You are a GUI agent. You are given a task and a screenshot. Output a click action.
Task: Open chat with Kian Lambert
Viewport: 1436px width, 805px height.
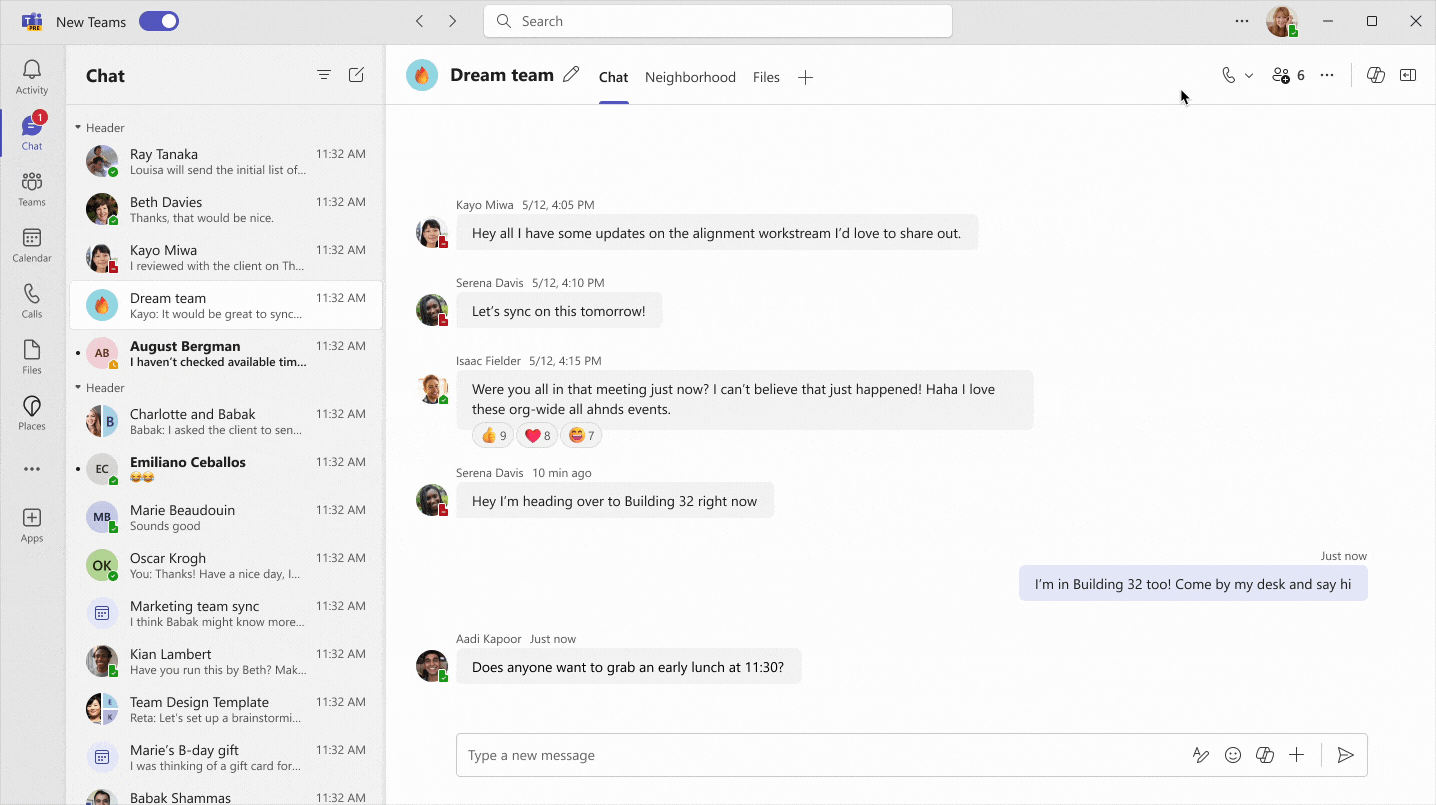tap(226, 662)
